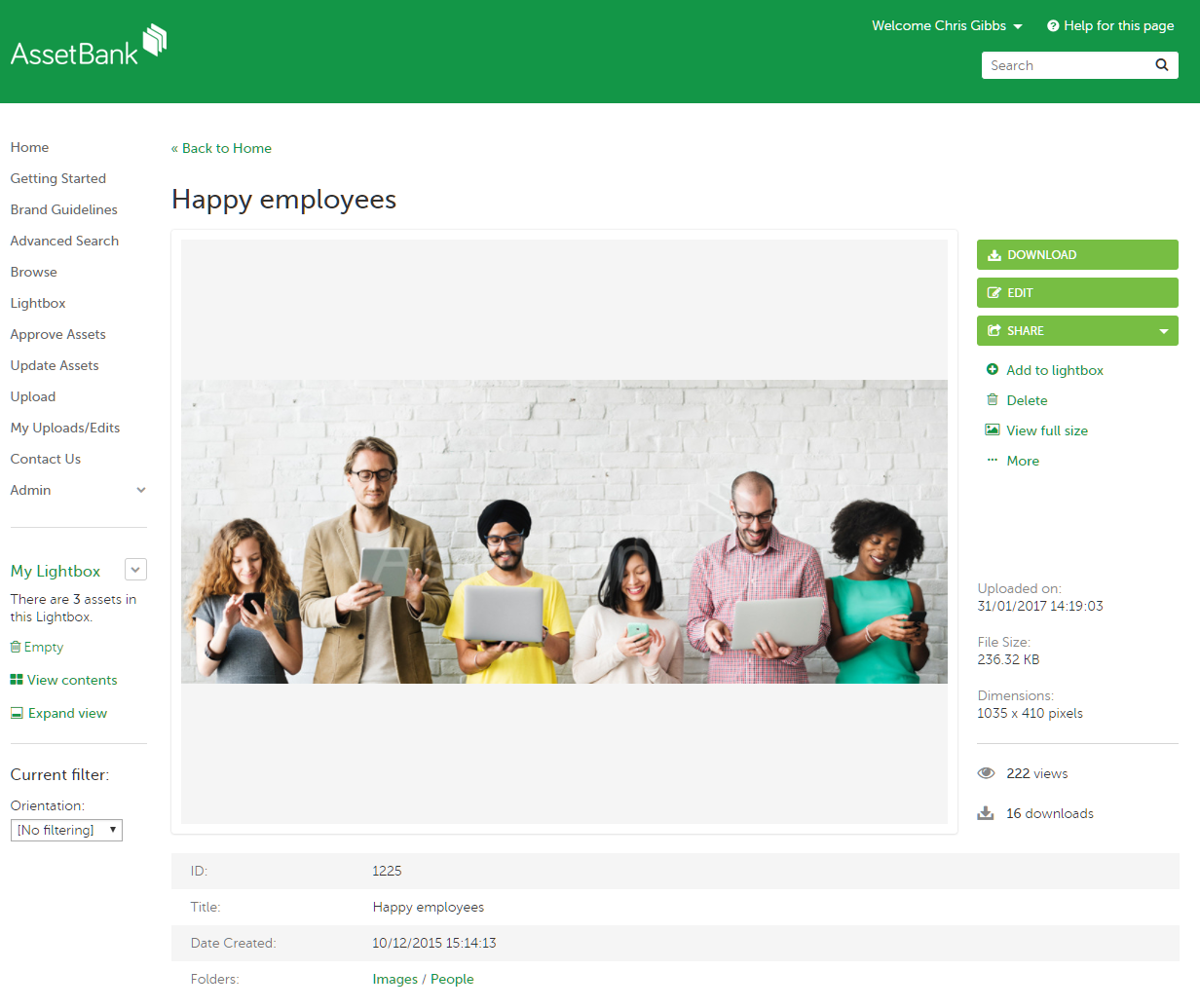Screen dimensions: 1200x1008
Task: Open the My Lightbox dropdown chevron
Action: pos(136,570)
